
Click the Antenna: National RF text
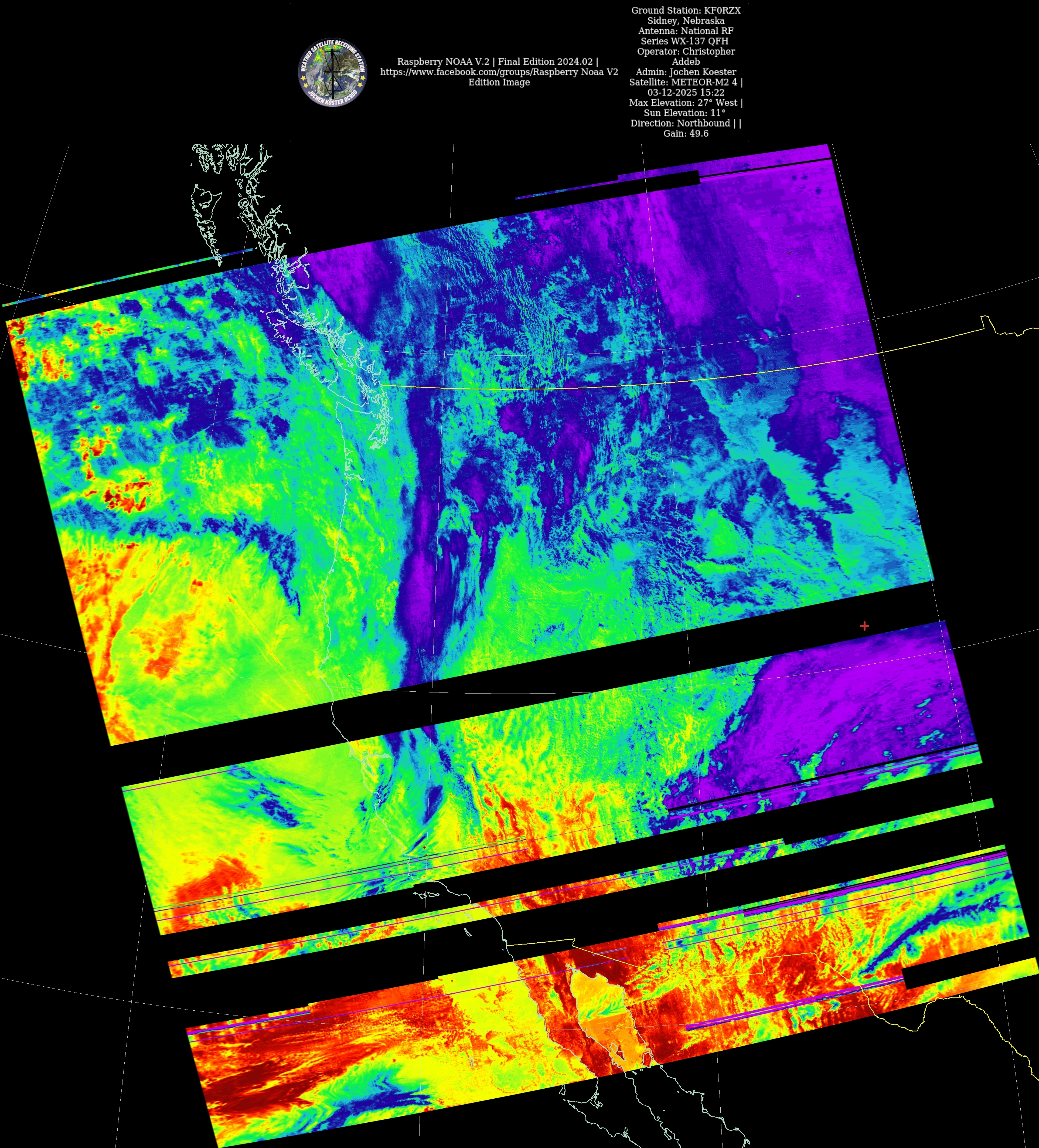click(686, 31)
